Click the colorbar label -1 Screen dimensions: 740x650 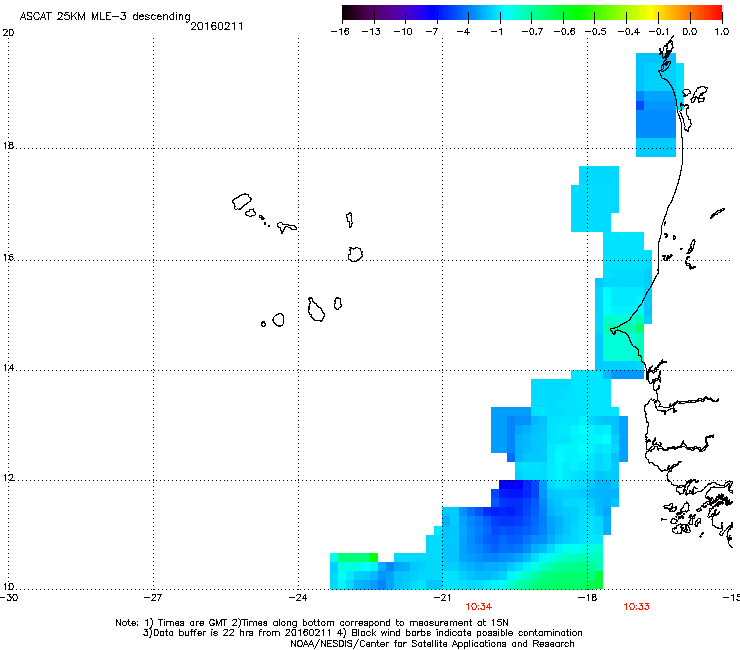click(496, 32)
